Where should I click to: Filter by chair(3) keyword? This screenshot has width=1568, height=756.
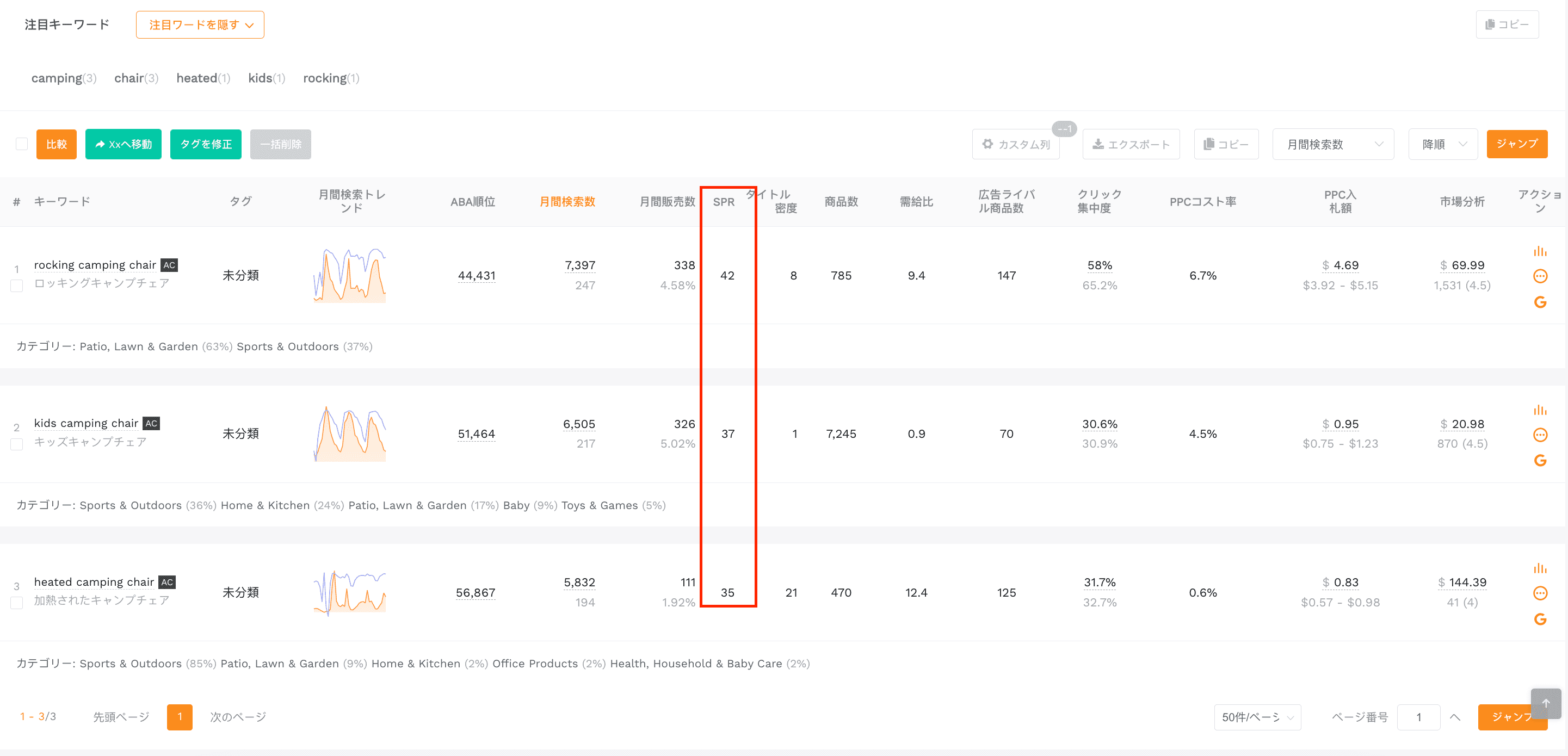(137, 78)
